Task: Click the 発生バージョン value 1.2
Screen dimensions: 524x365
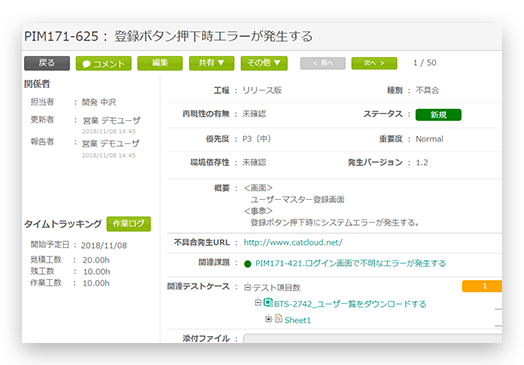Action: 422,163
